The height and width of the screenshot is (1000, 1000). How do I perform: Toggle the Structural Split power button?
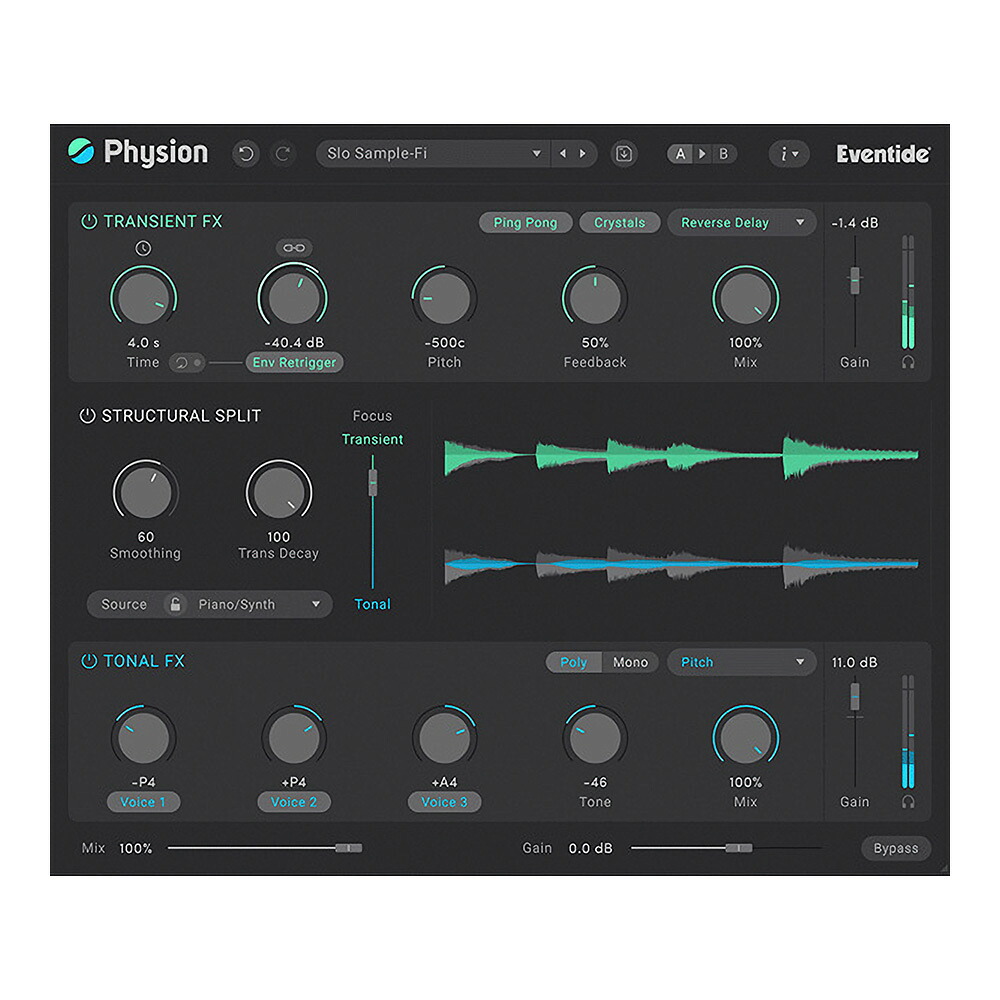pos(87,416)
